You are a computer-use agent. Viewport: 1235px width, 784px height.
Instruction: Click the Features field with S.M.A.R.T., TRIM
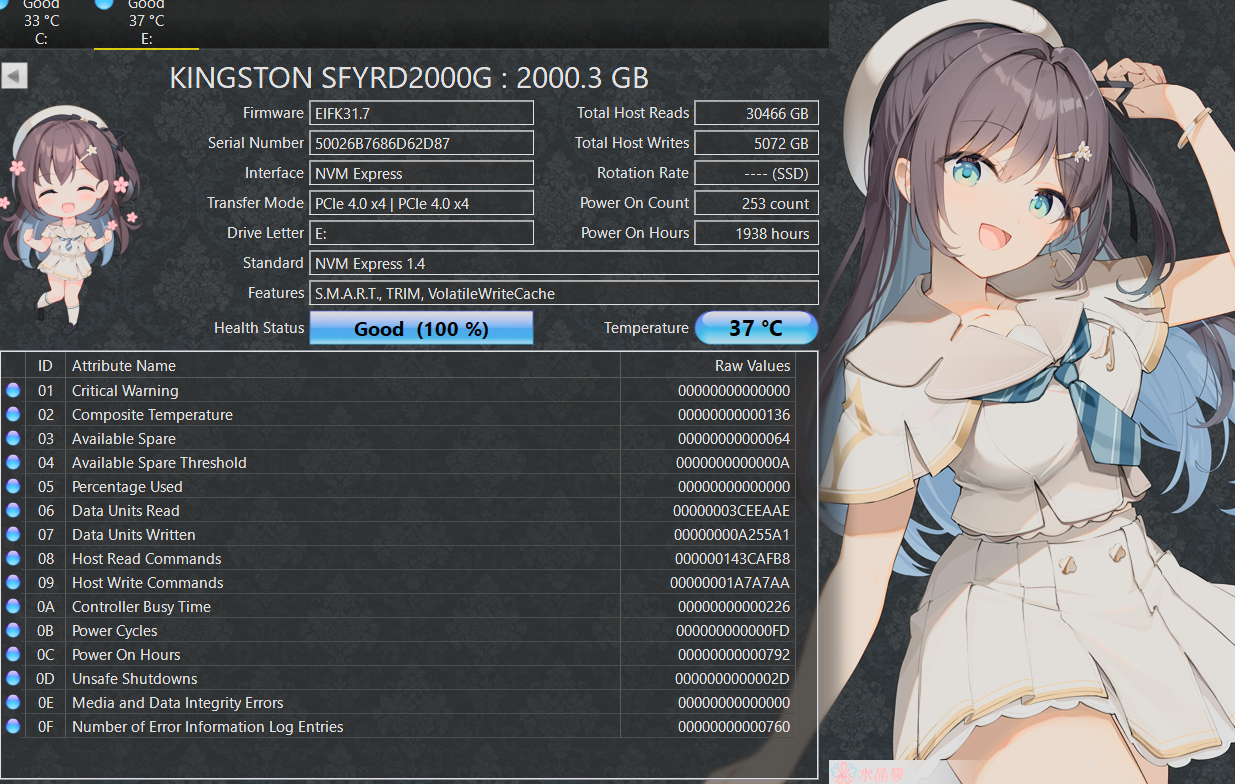click(564, 293)
